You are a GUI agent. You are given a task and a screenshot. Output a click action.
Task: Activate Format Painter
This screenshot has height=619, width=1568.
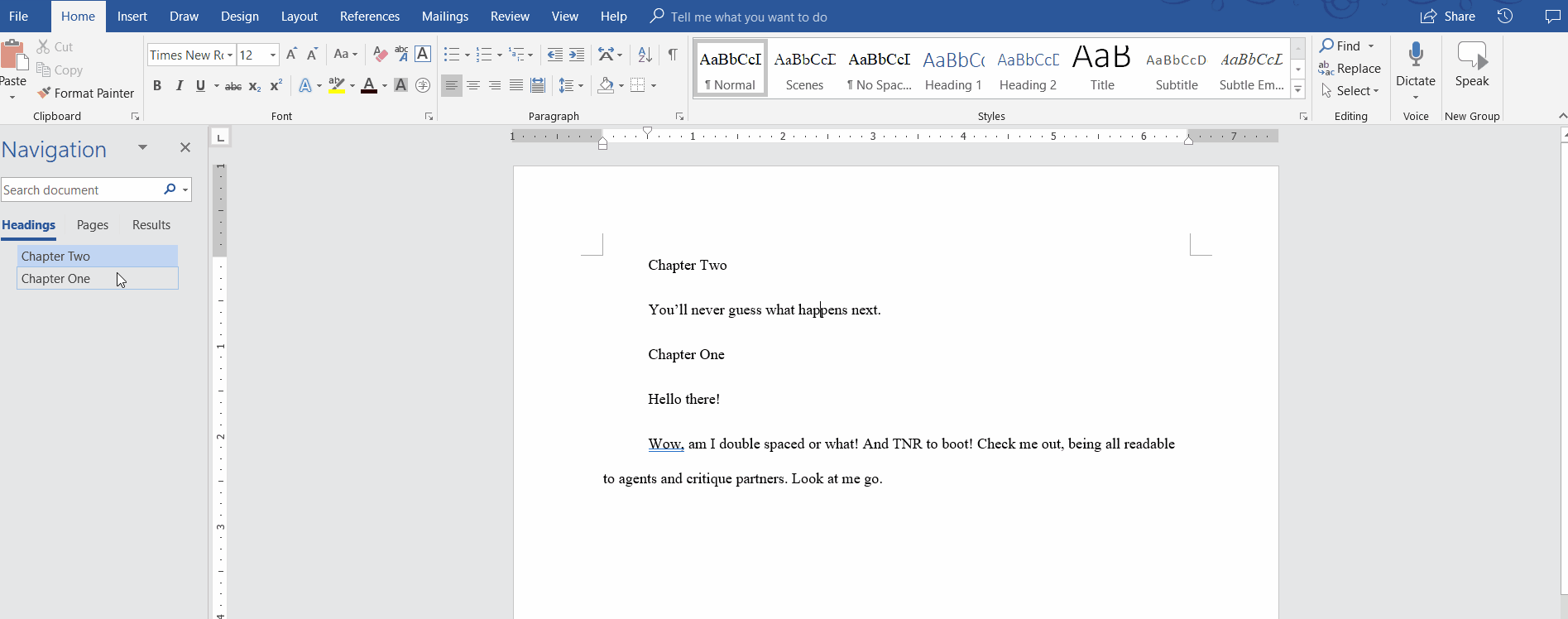85,94
